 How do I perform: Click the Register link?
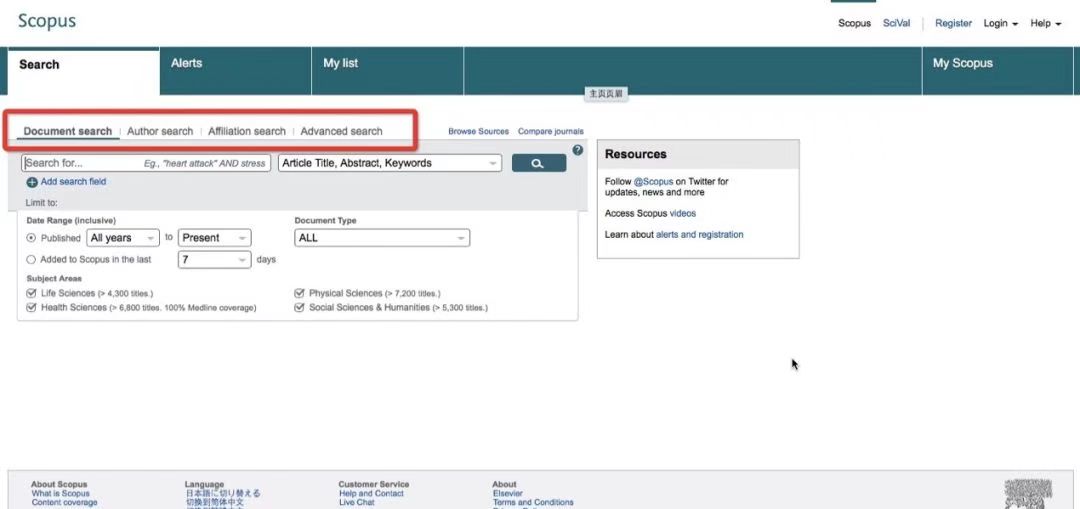point(953,23)
